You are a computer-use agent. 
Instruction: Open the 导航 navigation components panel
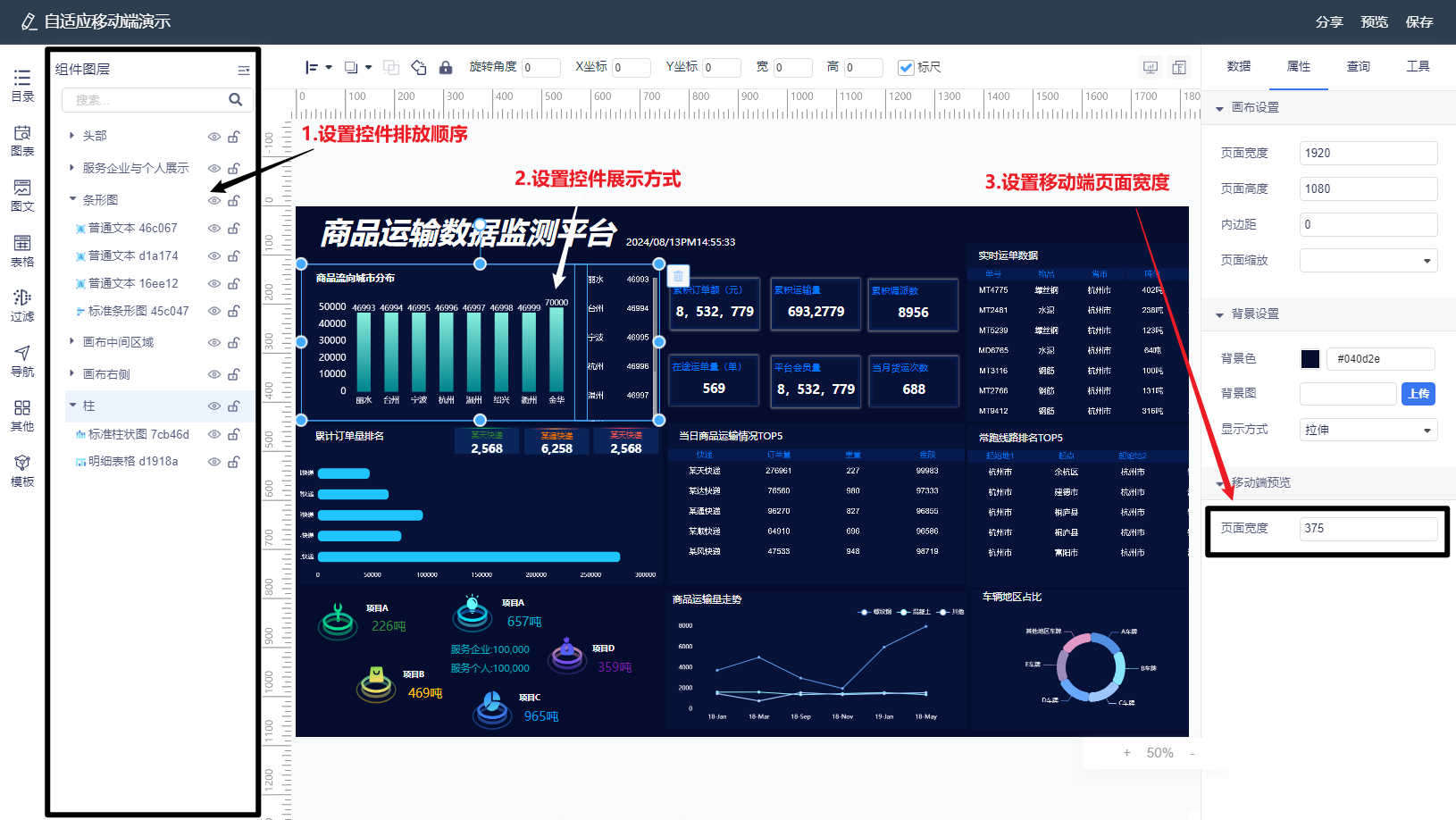click(22, 361)
